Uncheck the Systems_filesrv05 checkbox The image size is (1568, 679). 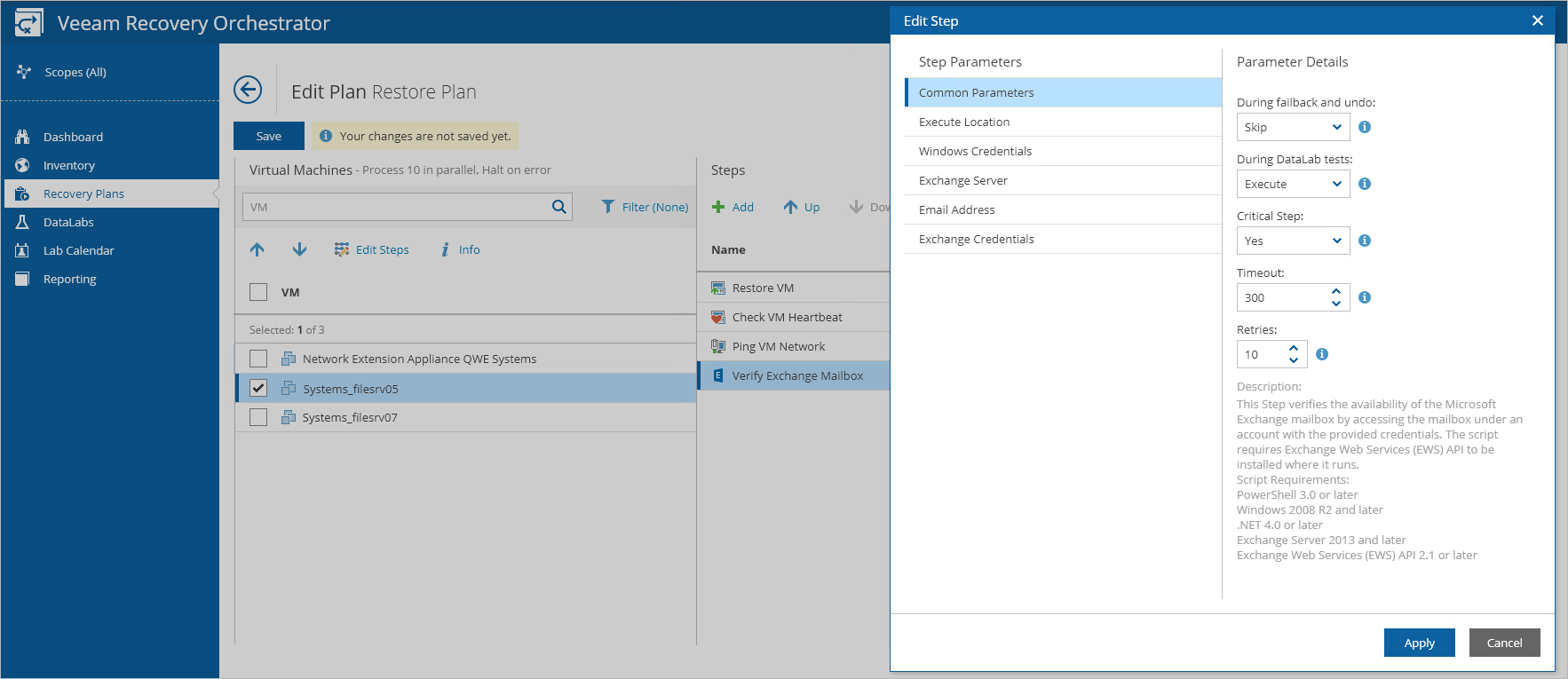click(258, 388)
